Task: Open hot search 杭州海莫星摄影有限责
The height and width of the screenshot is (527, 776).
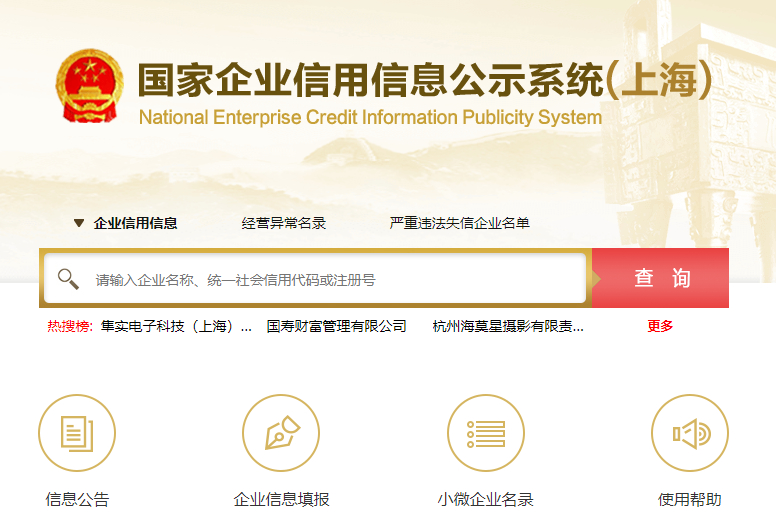Action: (508, 326)
